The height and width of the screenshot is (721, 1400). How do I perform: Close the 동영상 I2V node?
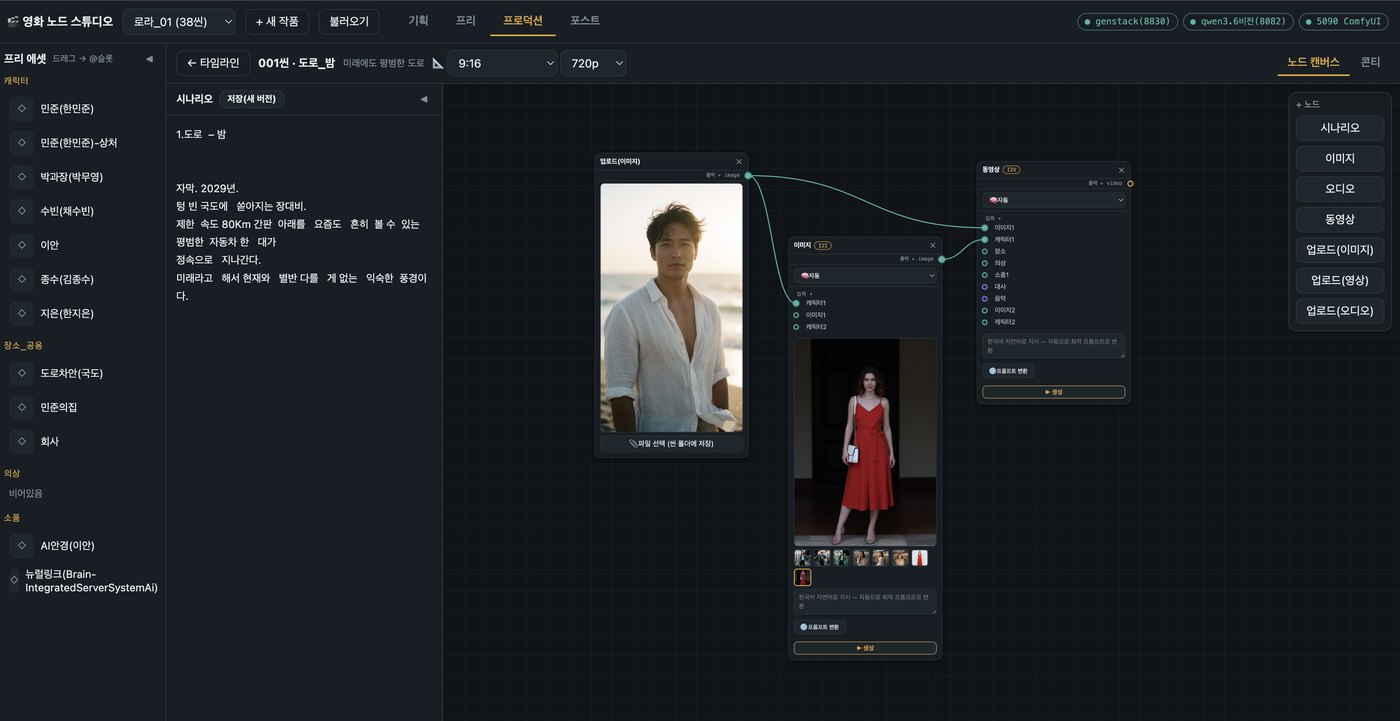pos(1122,169)
